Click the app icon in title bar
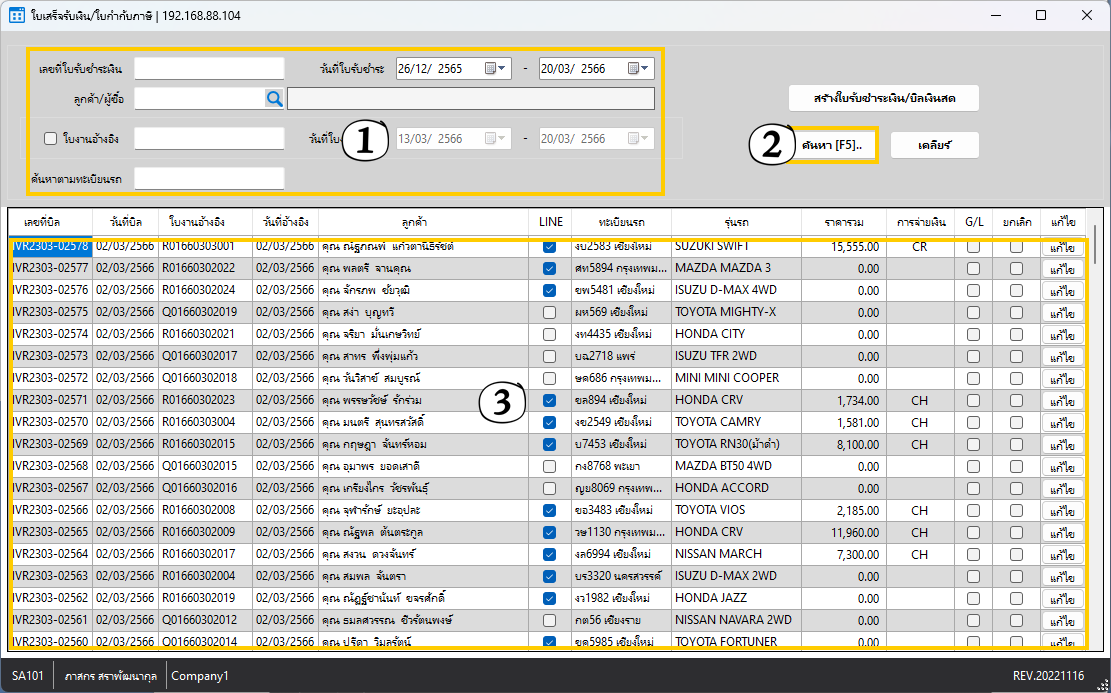This screenshot has height=693, width=1111. coord(17,16)
